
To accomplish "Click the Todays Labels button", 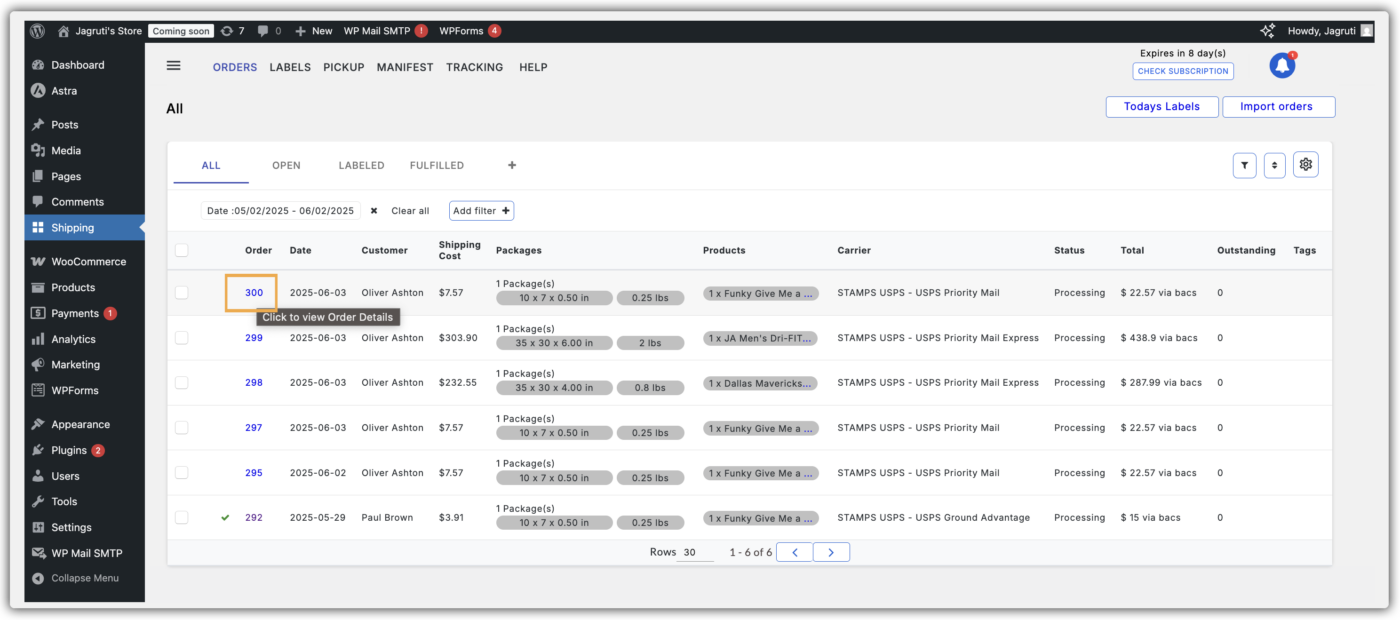I will coord(1162,107).
